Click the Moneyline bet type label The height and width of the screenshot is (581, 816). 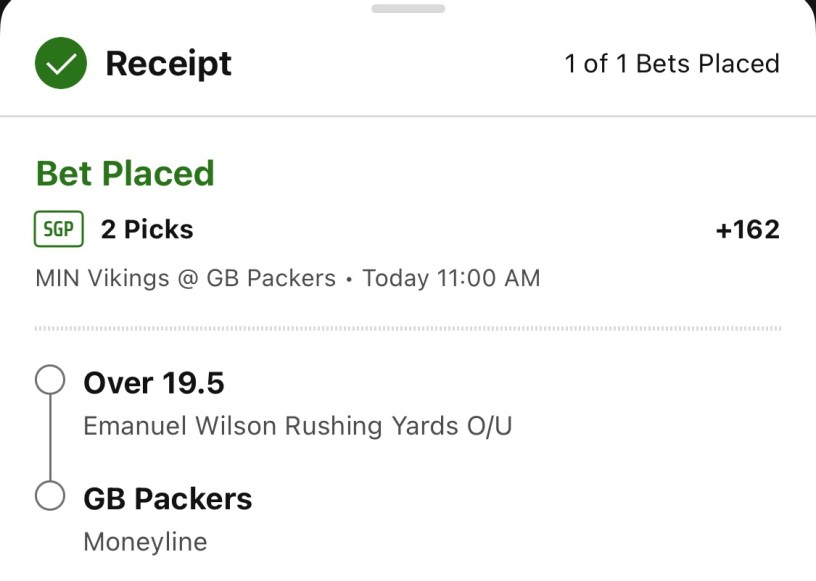pos(145,542)
